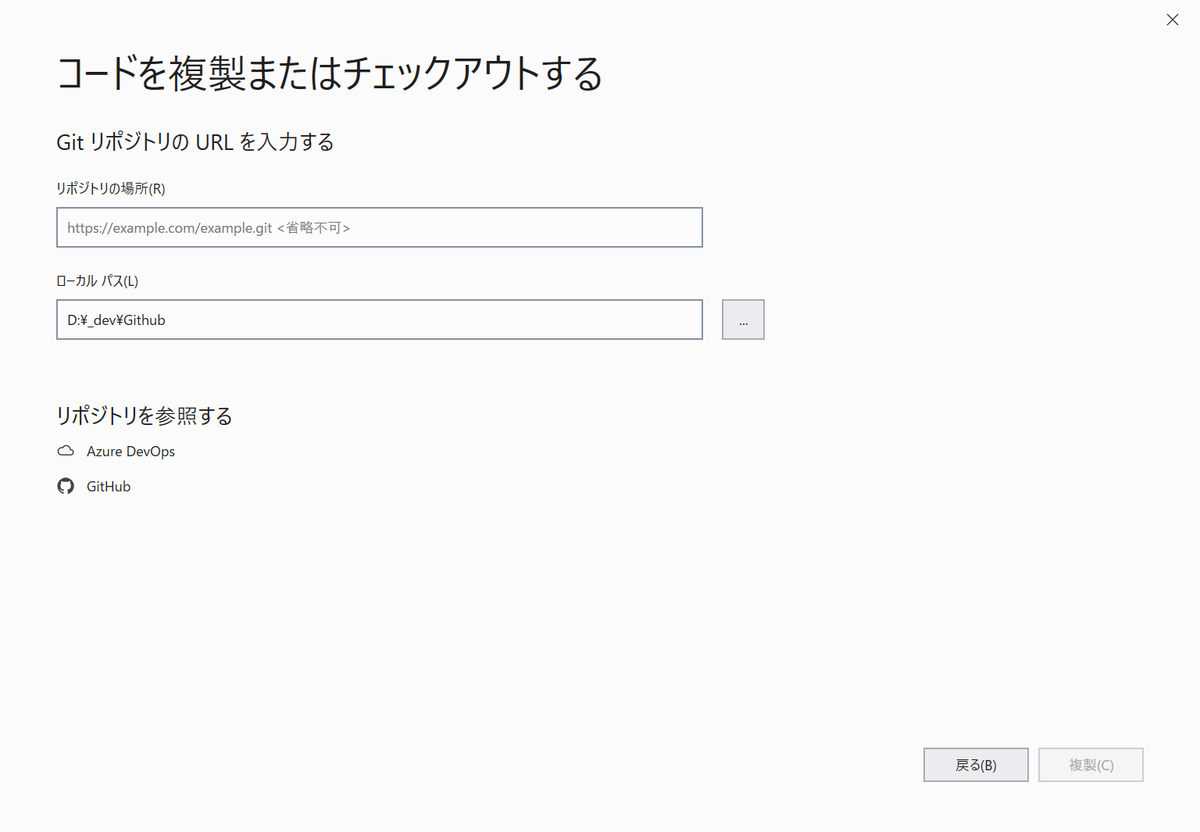Viewport: 1200px width, 832px height.
Task: Click the cloud symbol beside Azure DevOps
Action: (65, 451)
